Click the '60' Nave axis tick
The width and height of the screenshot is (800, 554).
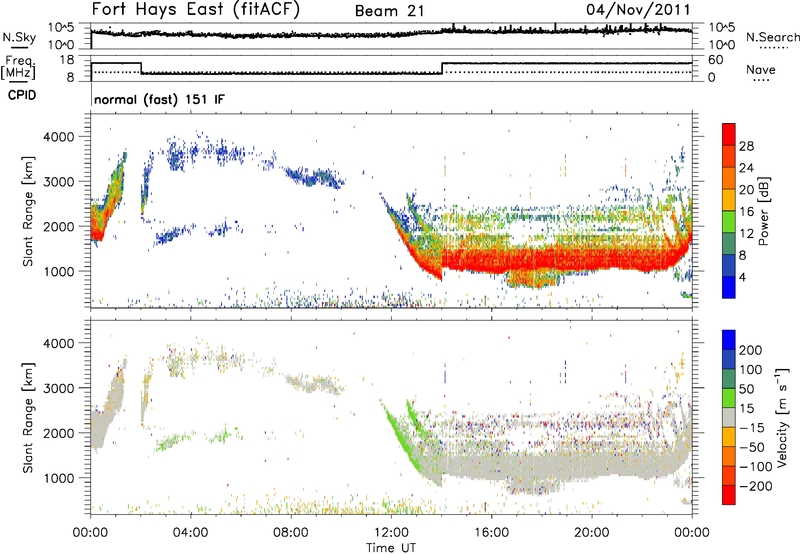(716, 60)
